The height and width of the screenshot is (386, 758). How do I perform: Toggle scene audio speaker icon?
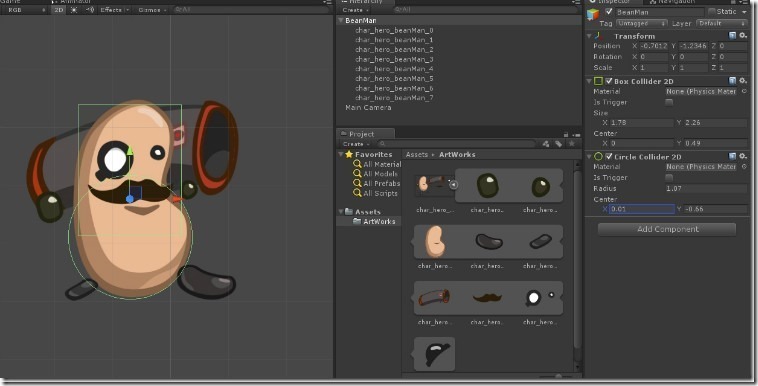click(90, 10)
